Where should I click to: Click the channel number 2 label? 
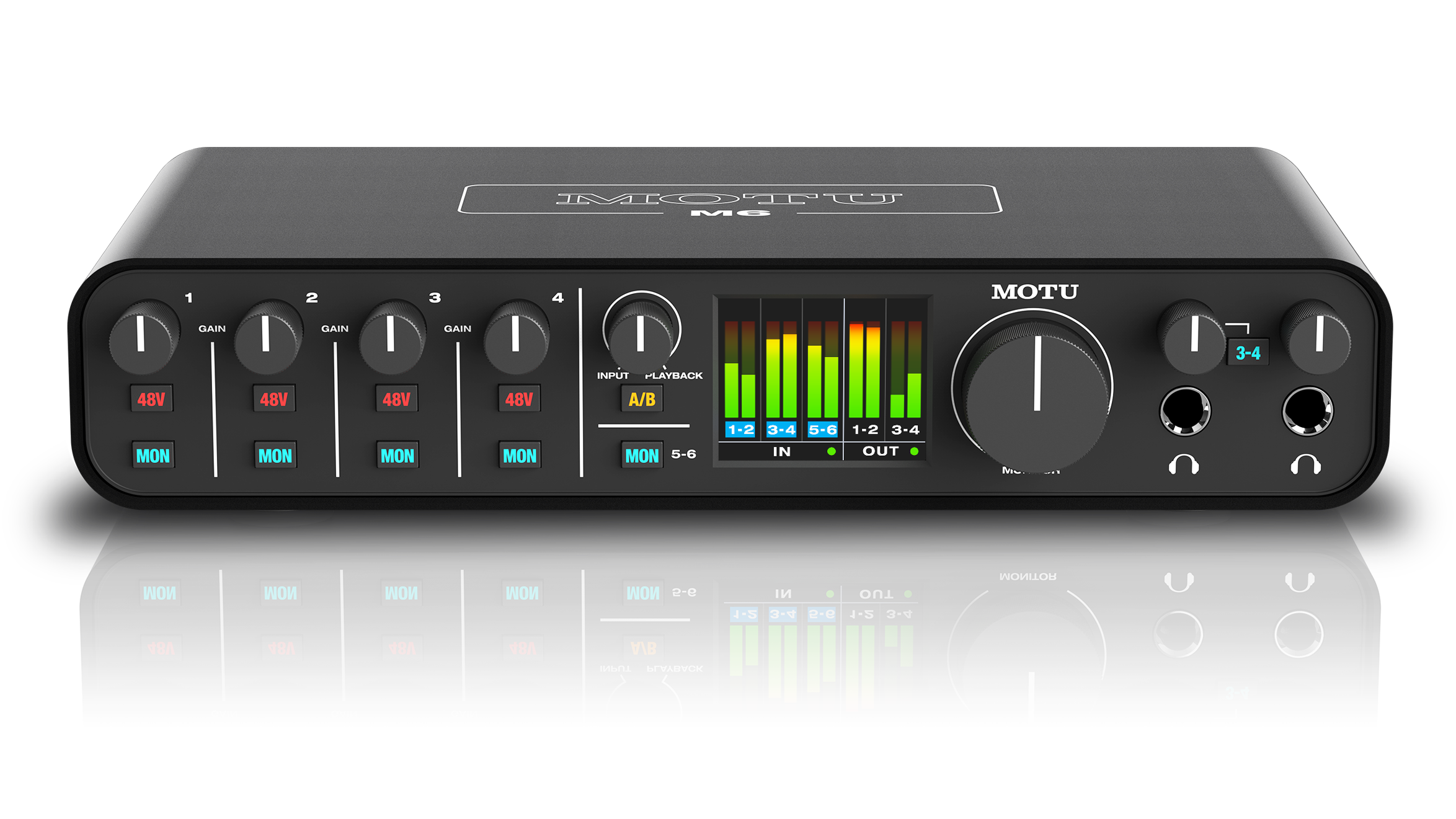311,298
